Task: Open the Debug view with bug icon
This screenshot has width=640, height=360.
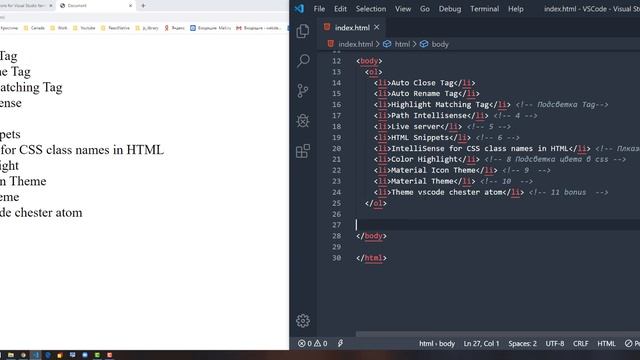Action: click(x=303, y=120)
